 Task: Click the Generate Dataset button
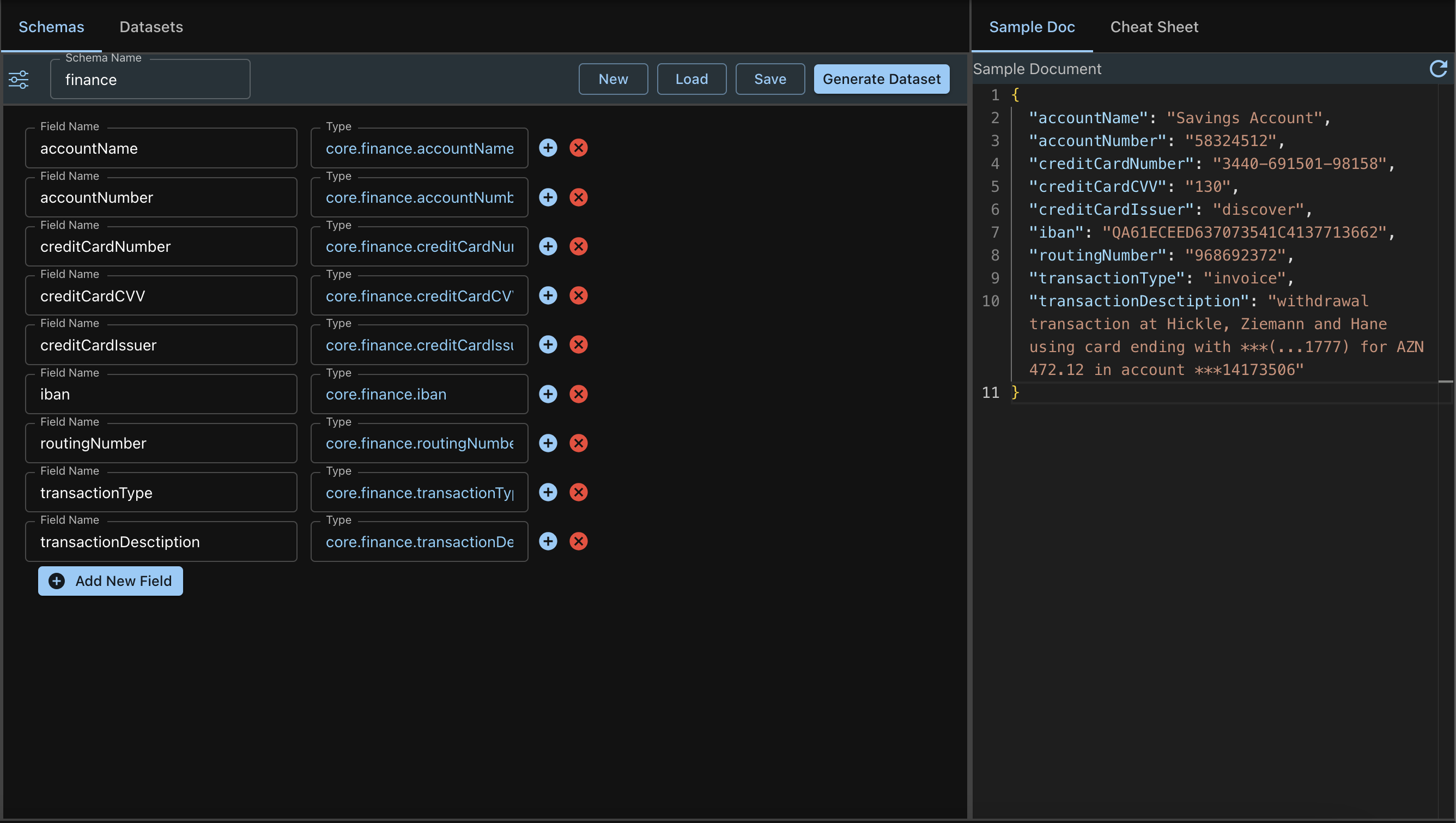pos(882,79)
